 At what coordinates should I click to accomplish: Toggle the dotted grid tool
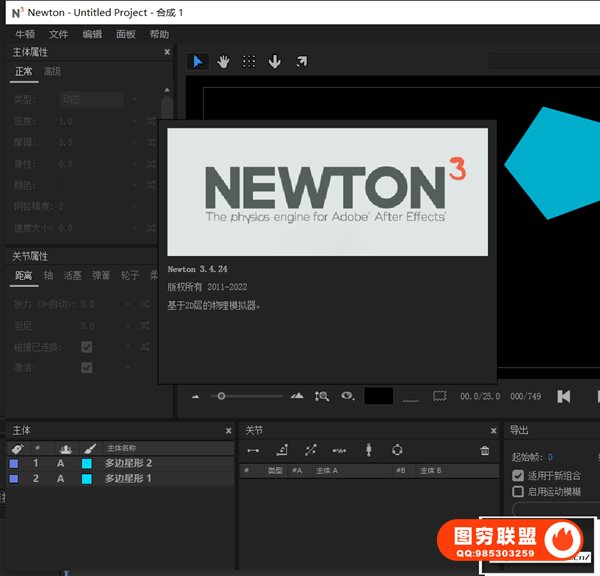click(249, 61)
